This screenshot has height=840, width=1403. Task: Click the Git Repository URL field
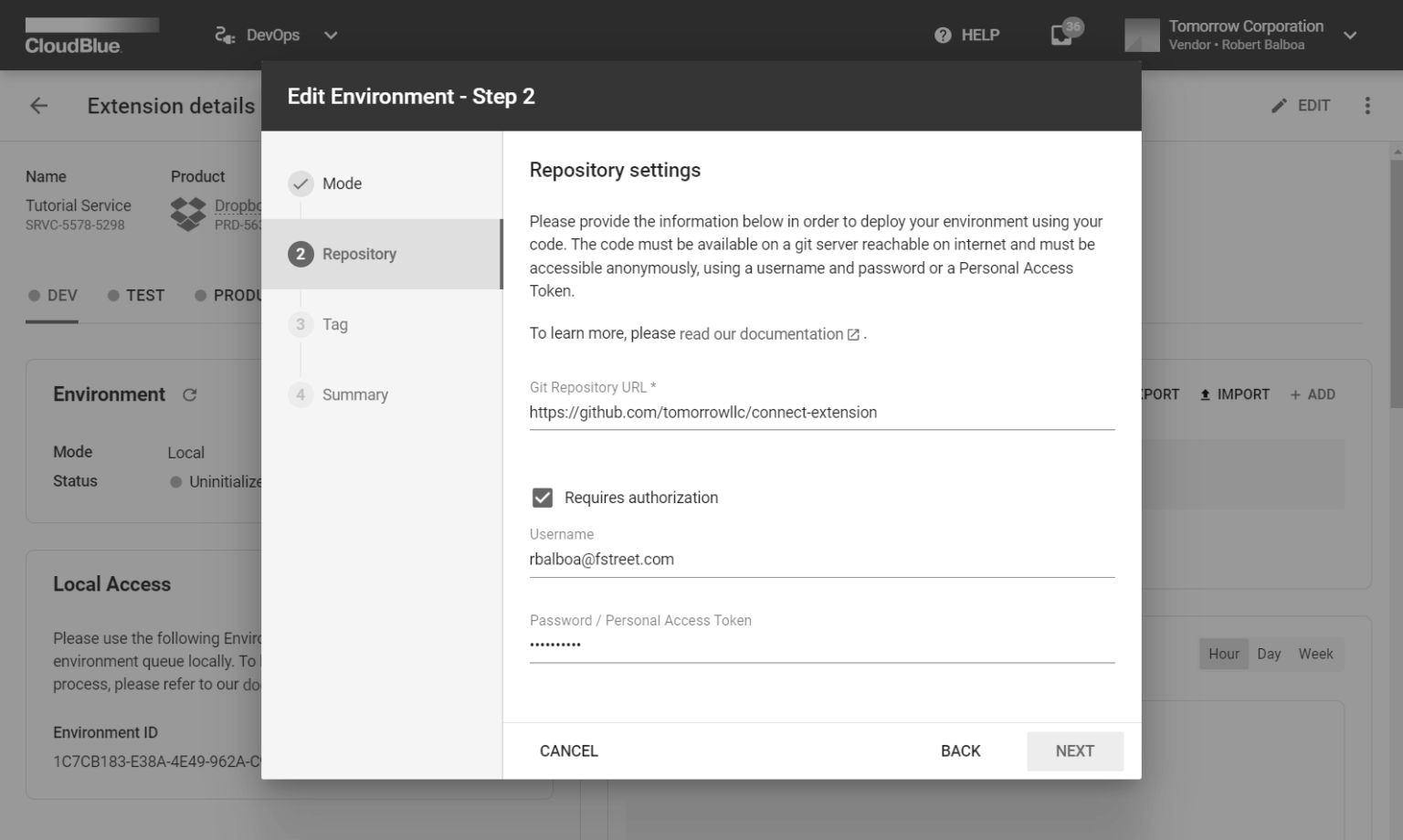coord(822,413)
